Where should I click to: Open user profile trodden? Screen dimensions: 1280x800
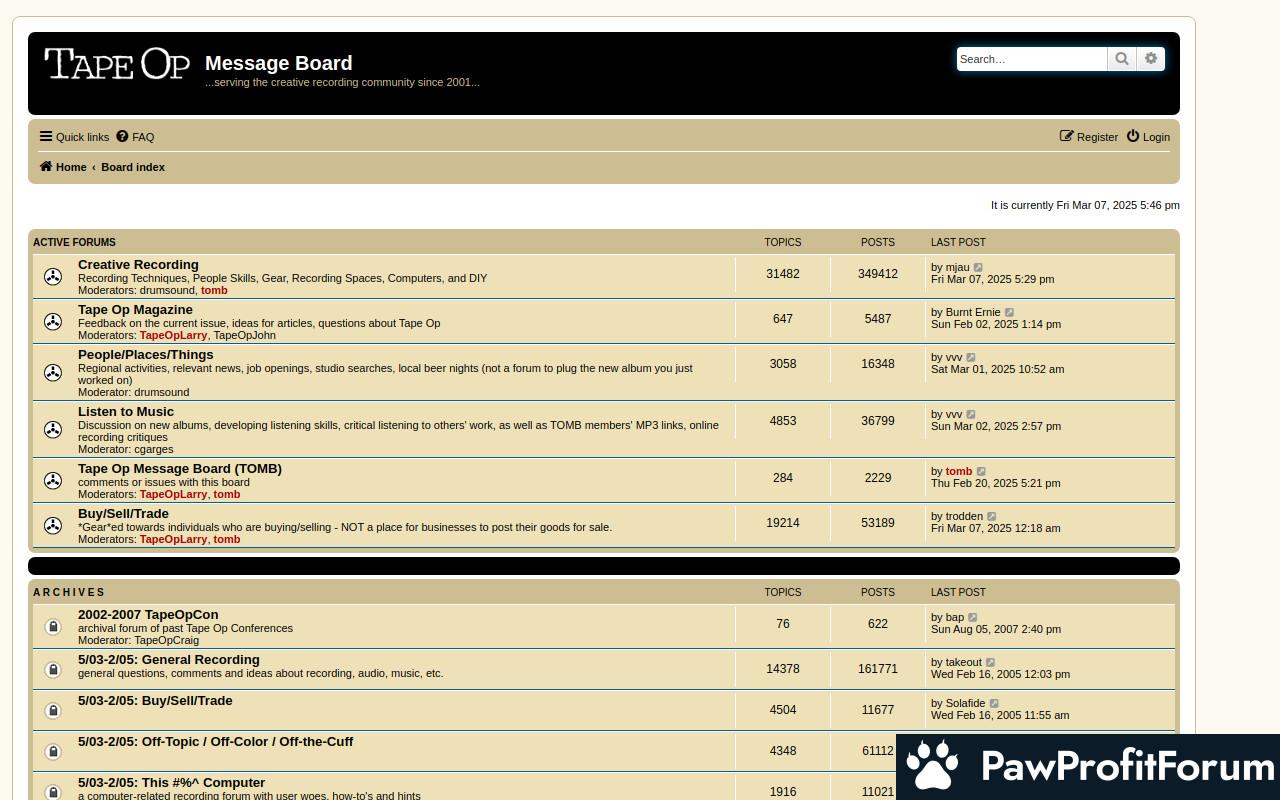point(964,517)
